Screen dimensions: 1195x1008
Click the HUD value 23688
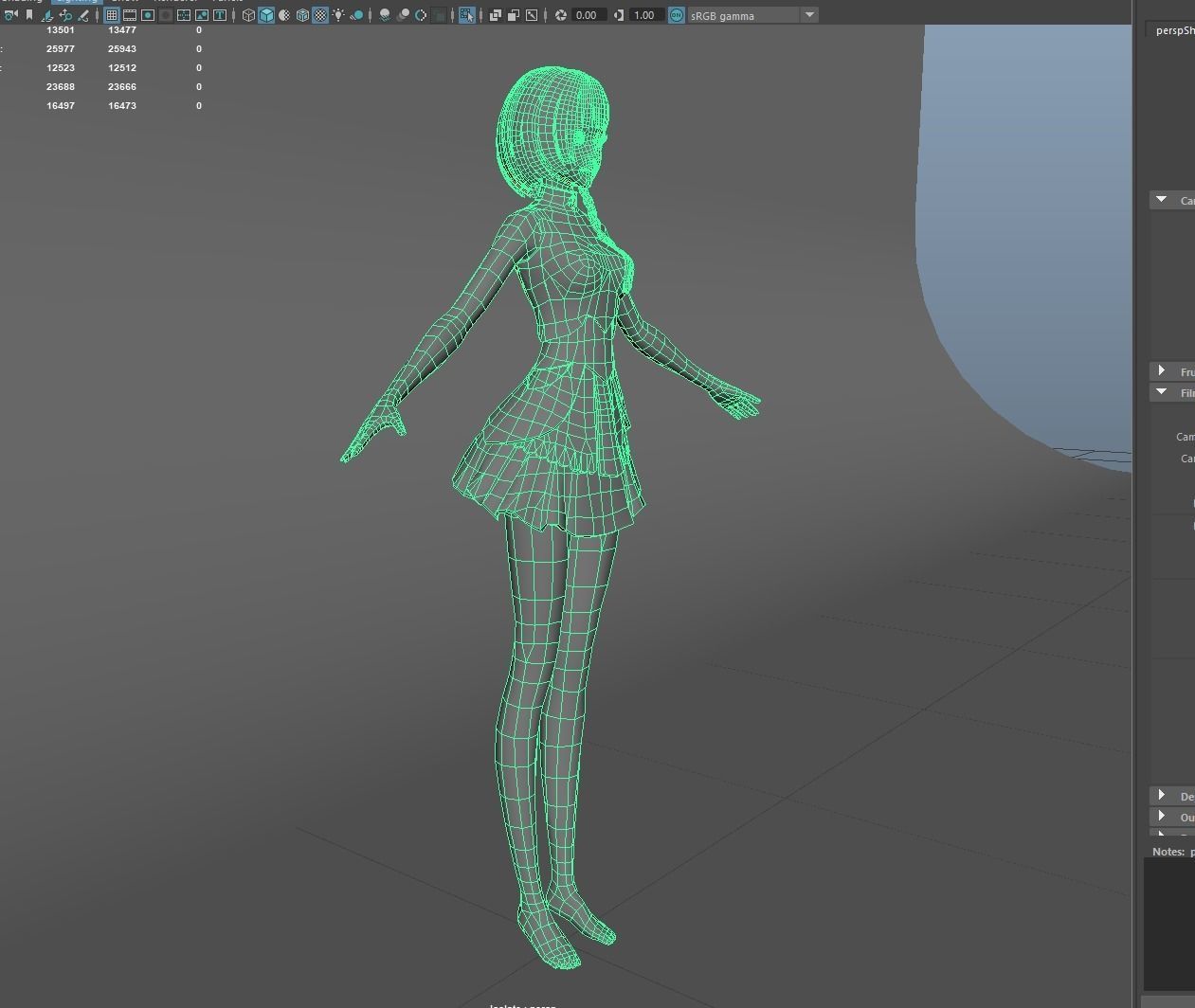tap(61, 86)
